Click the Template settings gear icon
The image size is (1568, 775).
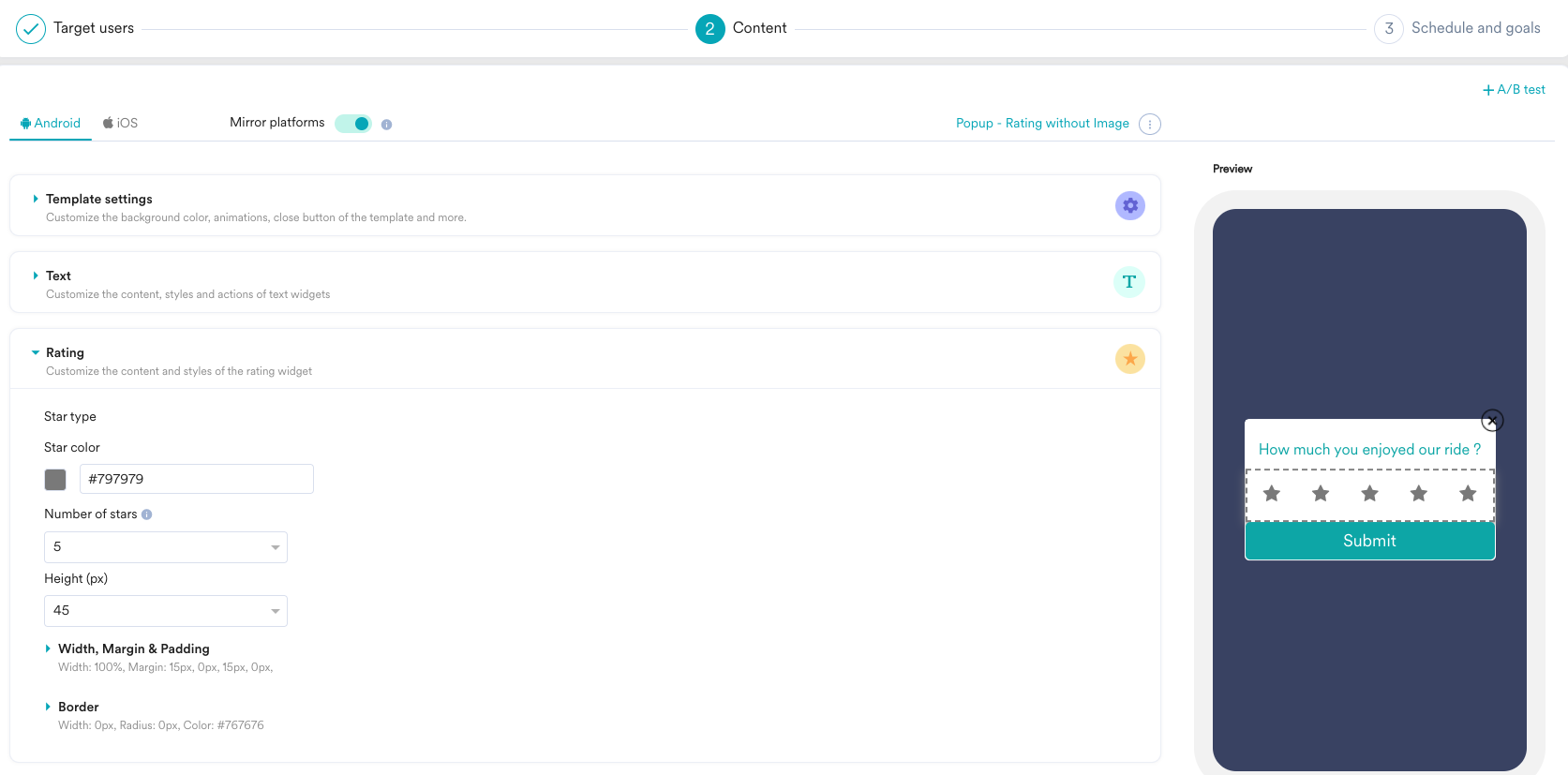(1129, 205)
